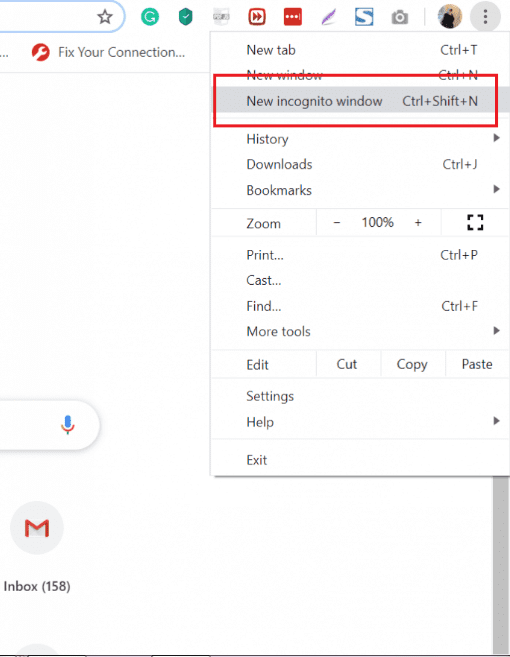Click the Inbox (158) shortcut label
Viewport: 510px width, 657px height.
tap(37, 586)
